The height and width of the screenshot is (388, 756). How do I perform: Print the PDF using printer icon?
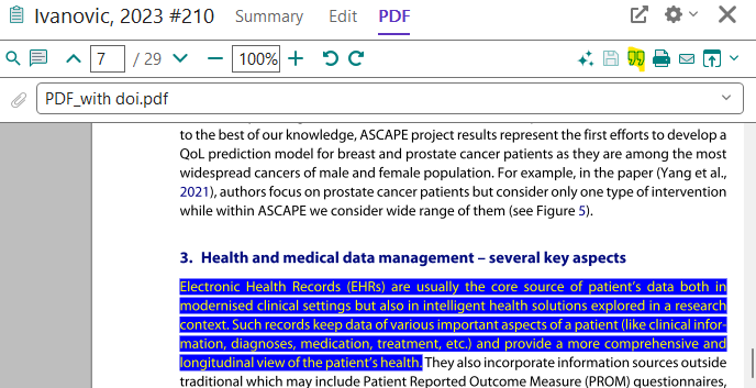pyautogui.click(x=661, y=59)
